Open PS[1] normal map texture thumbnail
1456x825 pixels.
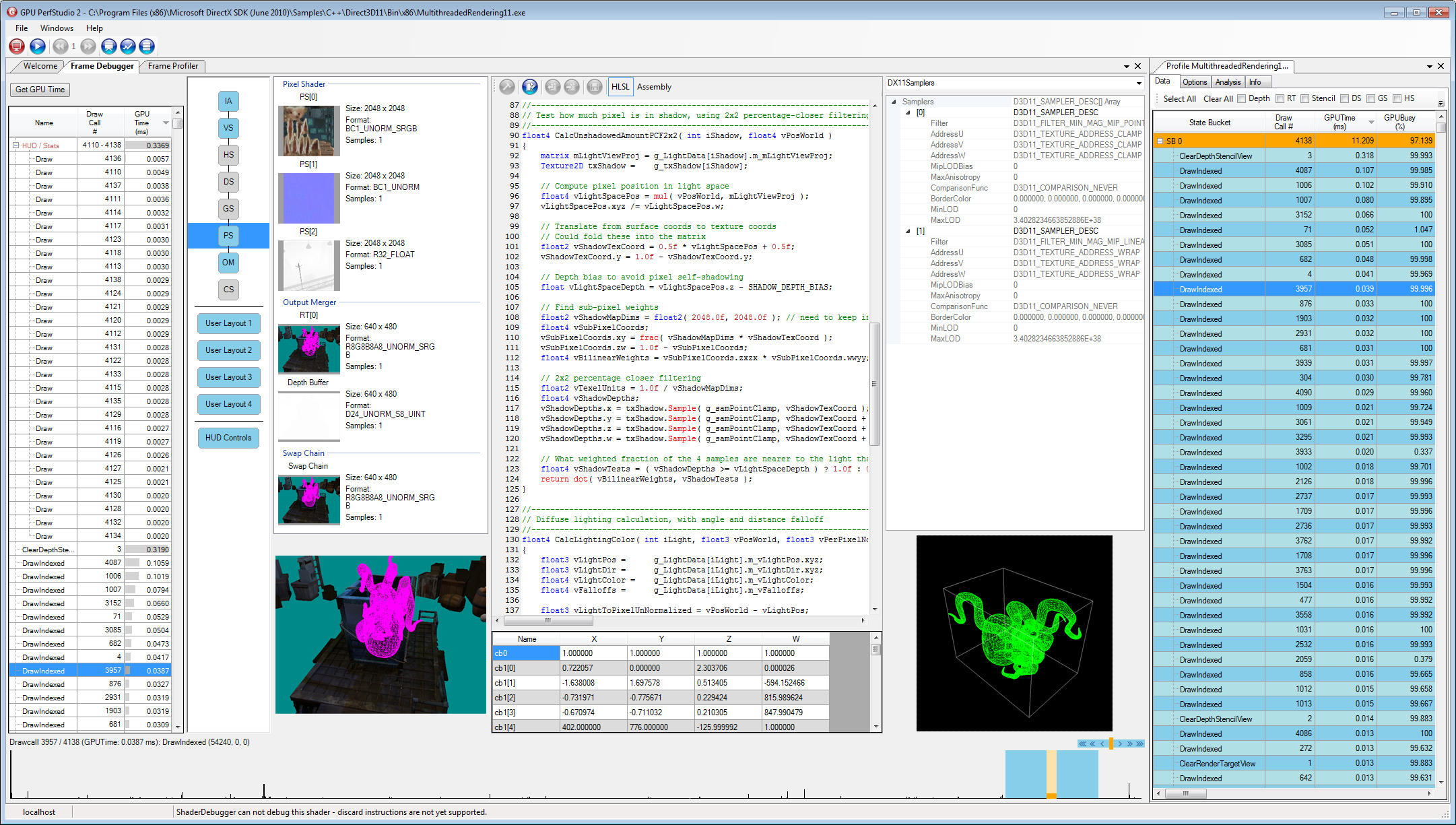click(x=309, y=198)
